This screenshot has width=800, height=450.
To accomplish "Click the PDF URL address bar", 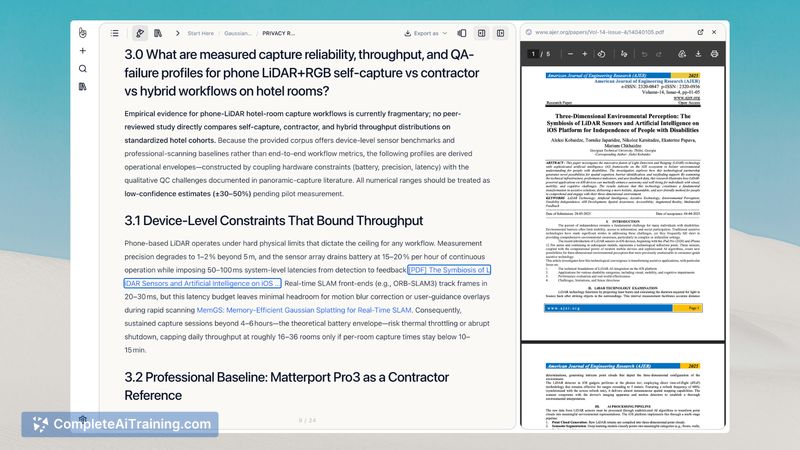I will pyautogui.click(x=599, y=32).
